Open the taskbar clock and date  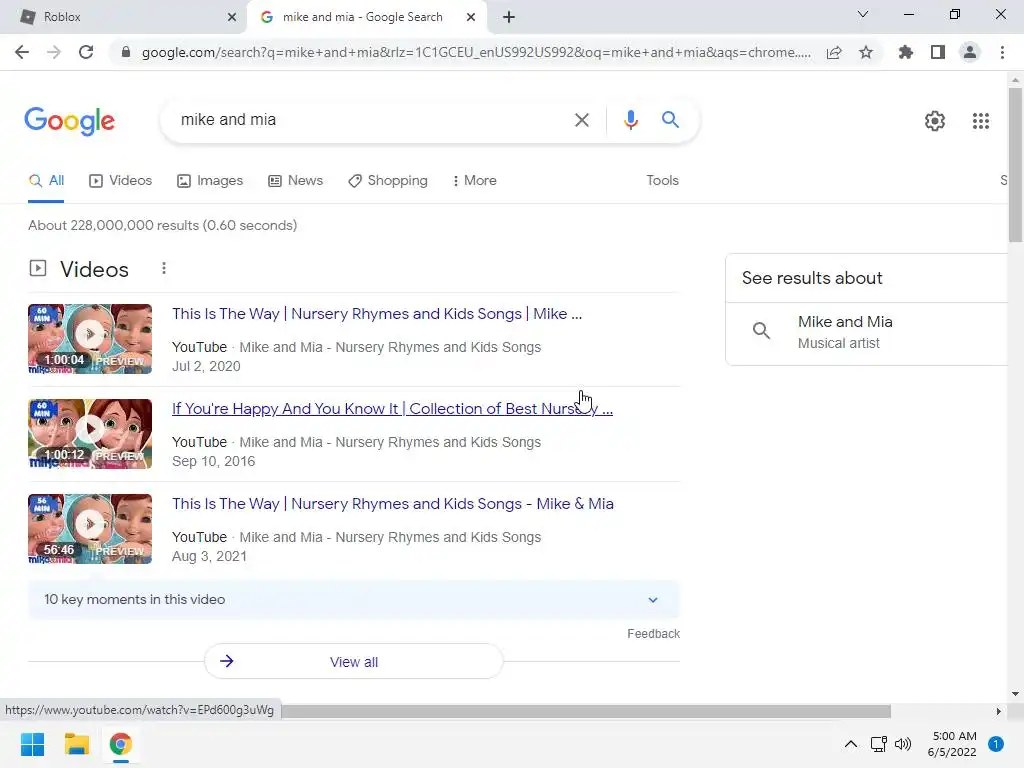pos(952,744)
